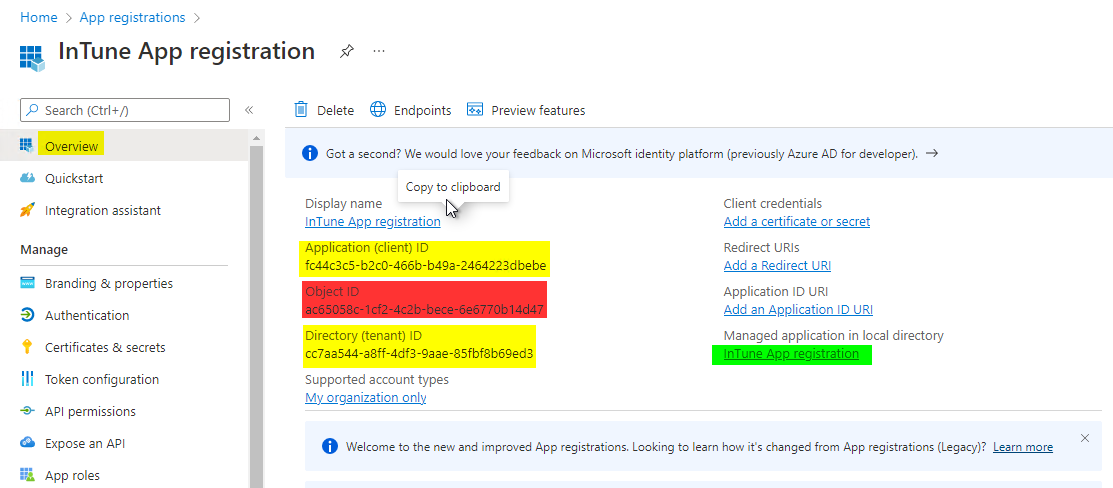Click the Overview grid icon in the sidebar

pyautogui.click(x=27, y=146)
